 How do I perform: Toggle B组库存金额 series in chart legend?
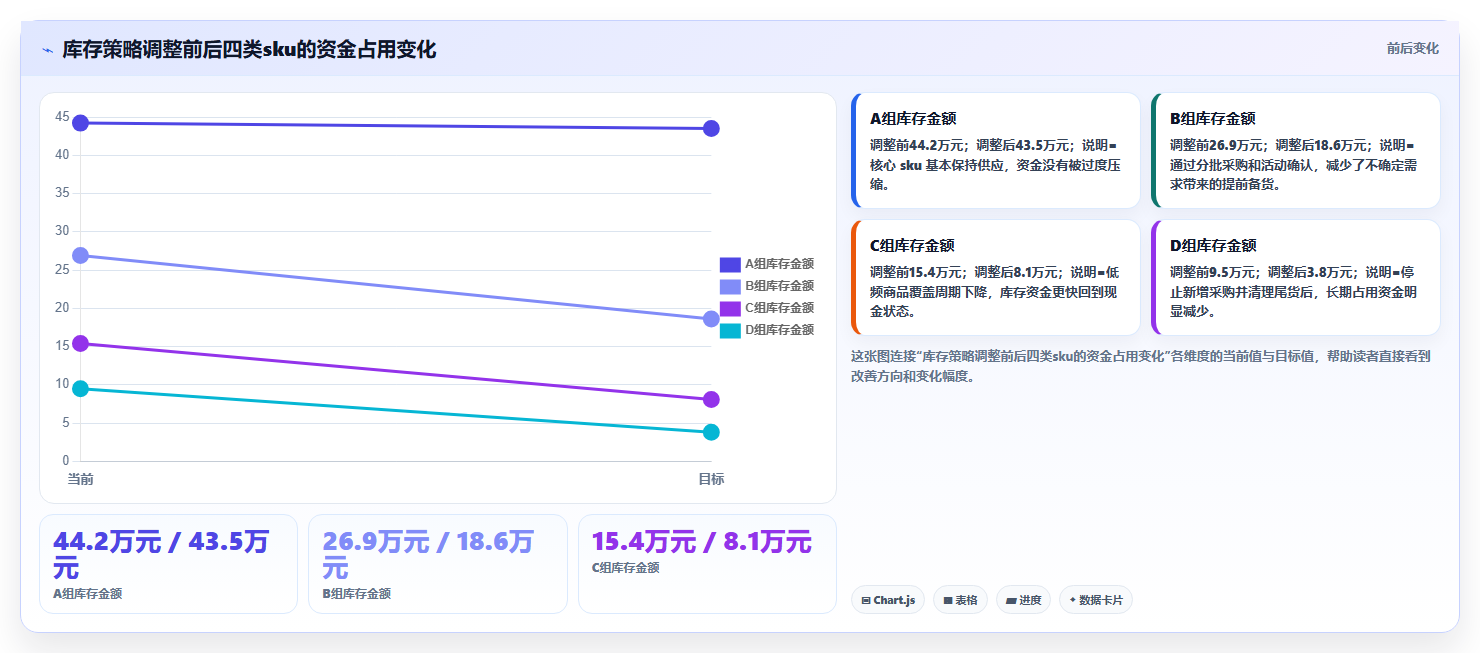pos(767,286)
